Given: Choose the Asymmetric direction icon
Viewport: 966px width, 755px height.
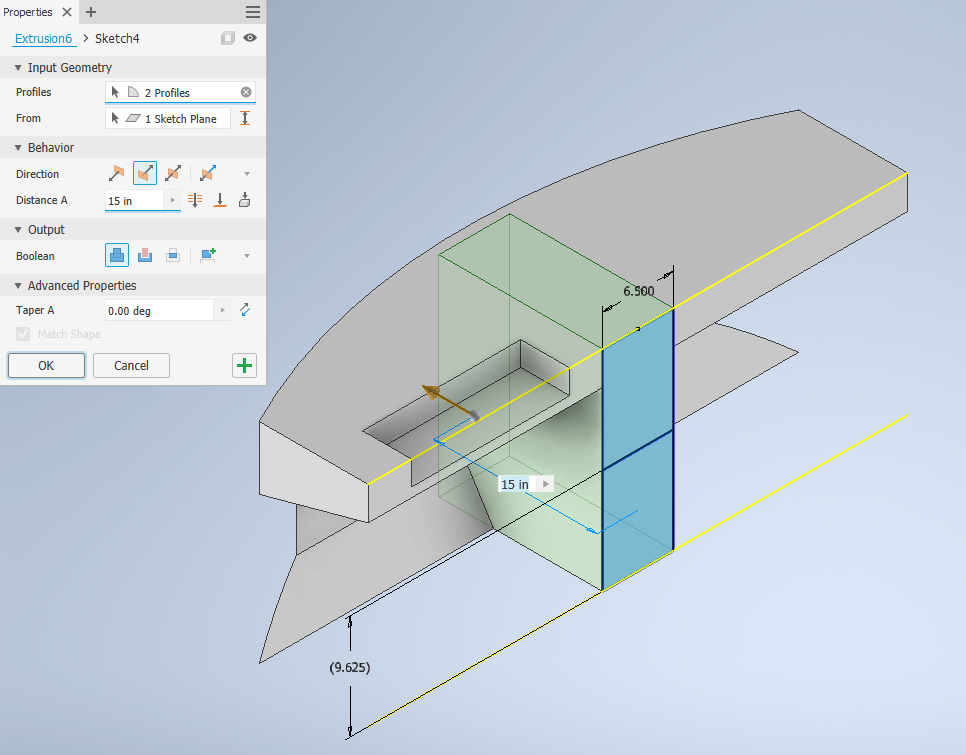Looking at the screenshot, I should pyautogui.click(x=208, y=174).
